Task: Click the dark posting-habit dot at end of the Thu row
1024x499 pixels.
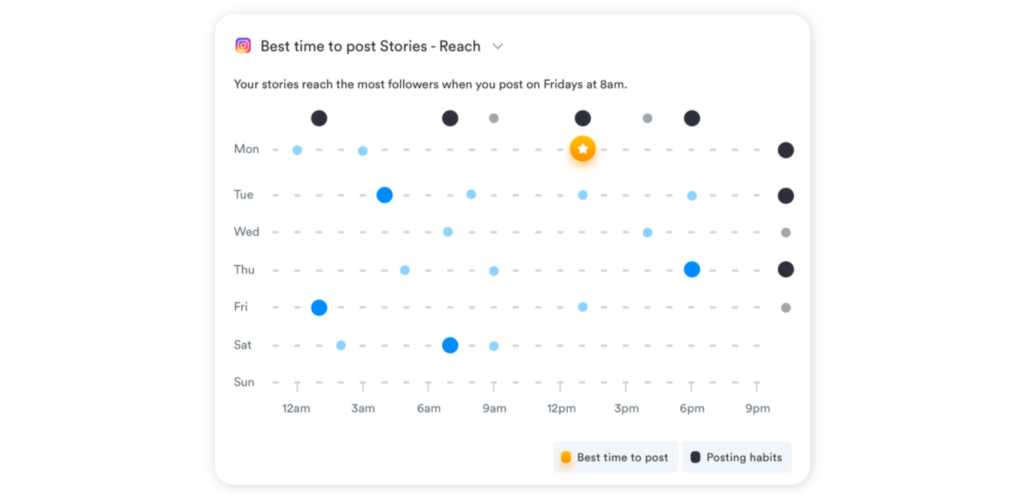Action: coord(786,269)
